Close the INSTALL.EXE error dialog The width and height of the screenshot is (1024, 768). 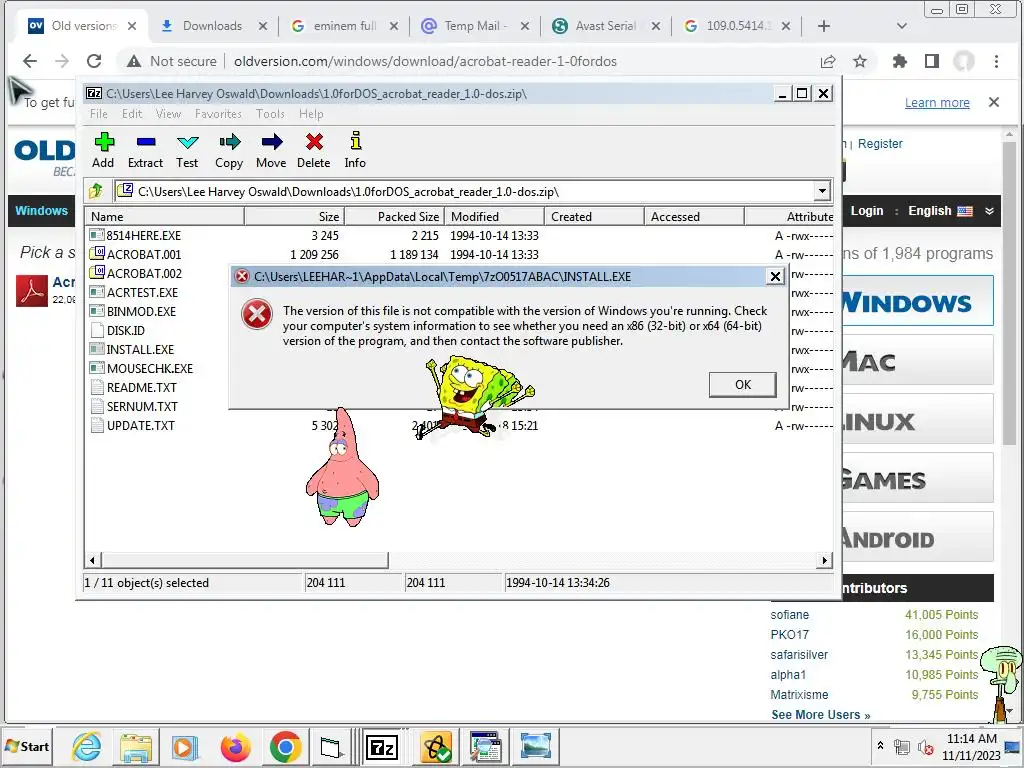tap(775, 276)
